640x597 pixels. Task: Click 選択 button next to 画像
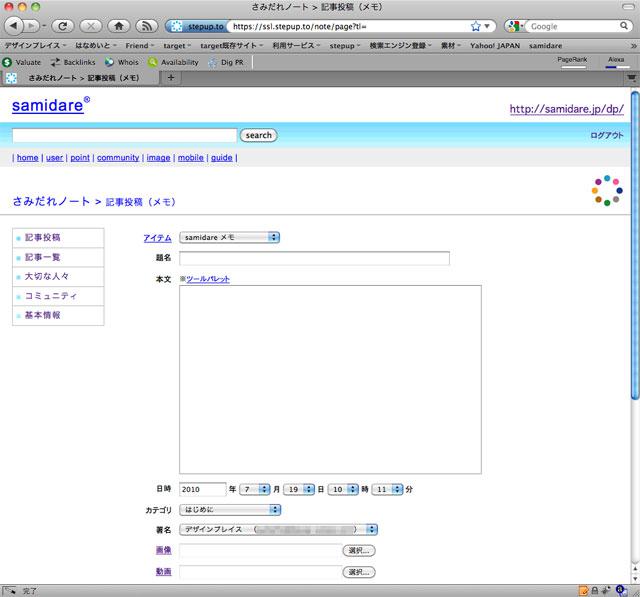pyautogui.click(x=359, y=550)
